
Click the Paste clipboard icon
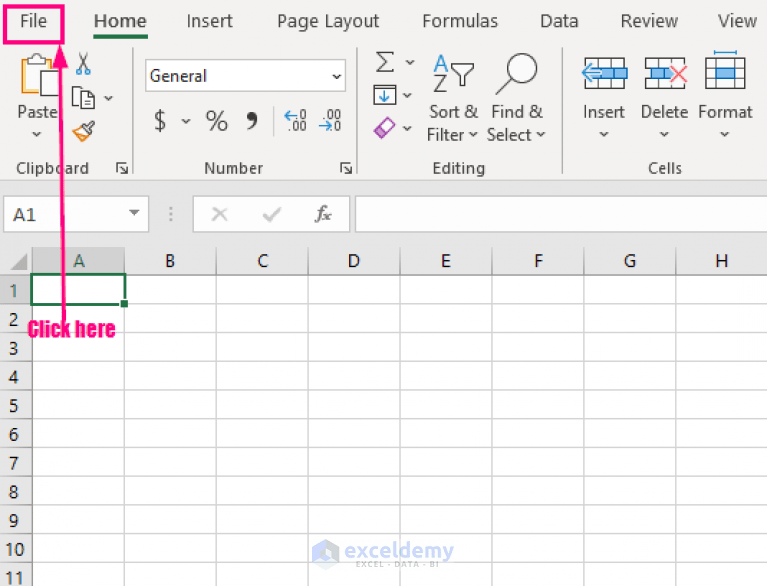39,75
